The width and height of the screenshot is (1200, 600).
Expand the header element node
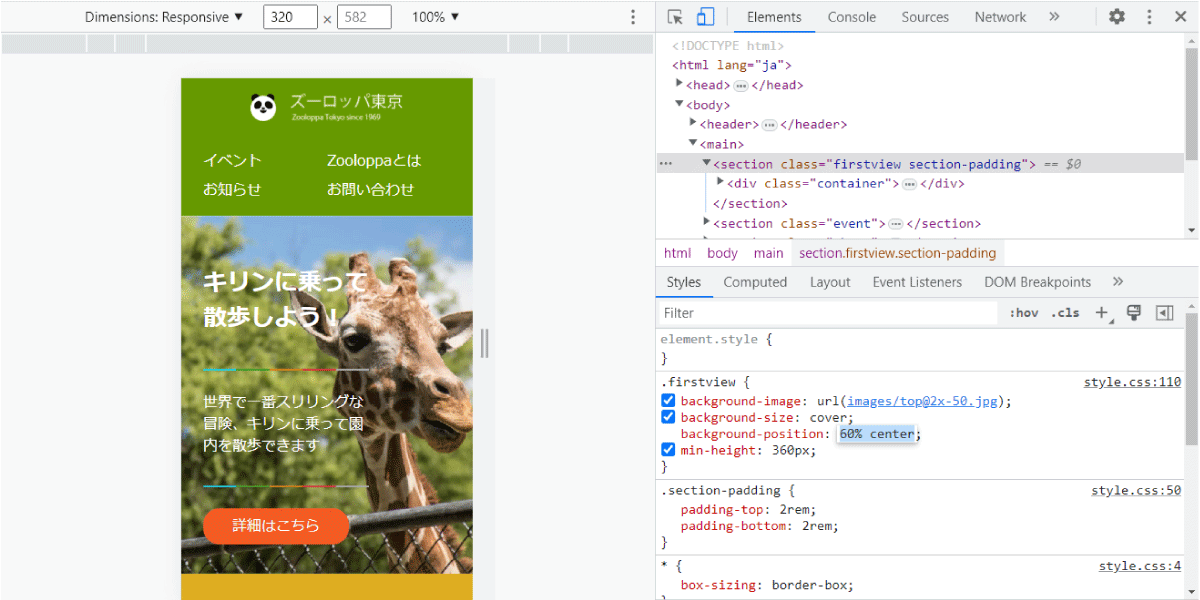[693, 123]
